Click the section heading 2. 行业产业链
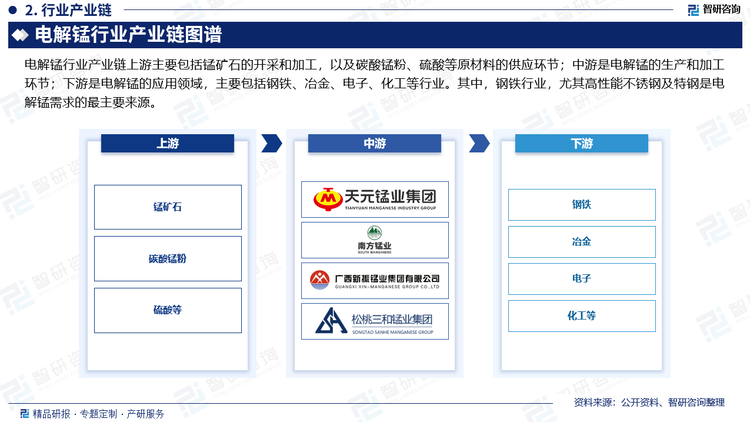This screenshot has width=750, height=422. point(68,10)
